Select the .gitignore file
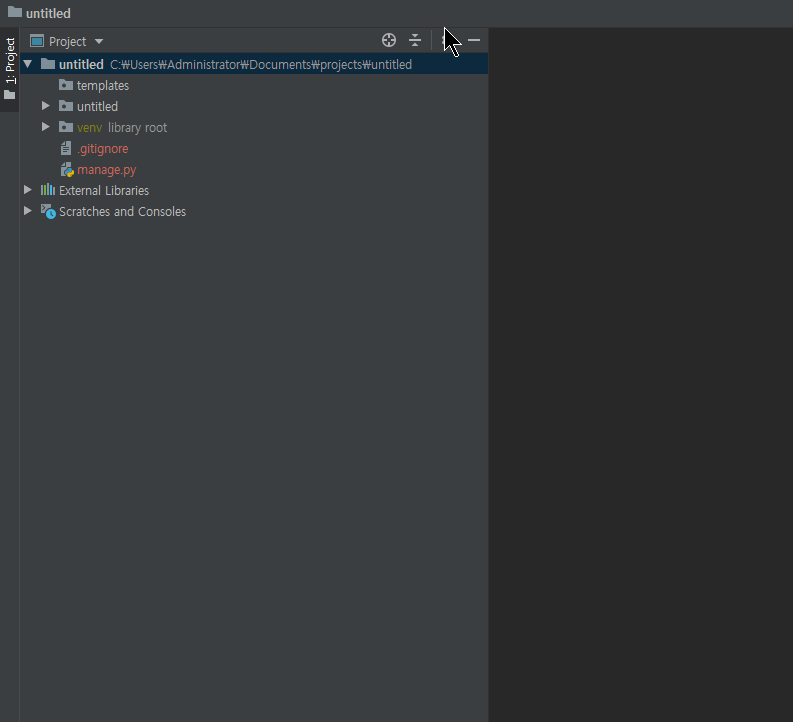793x722 pixels. (x=254, y=149)
